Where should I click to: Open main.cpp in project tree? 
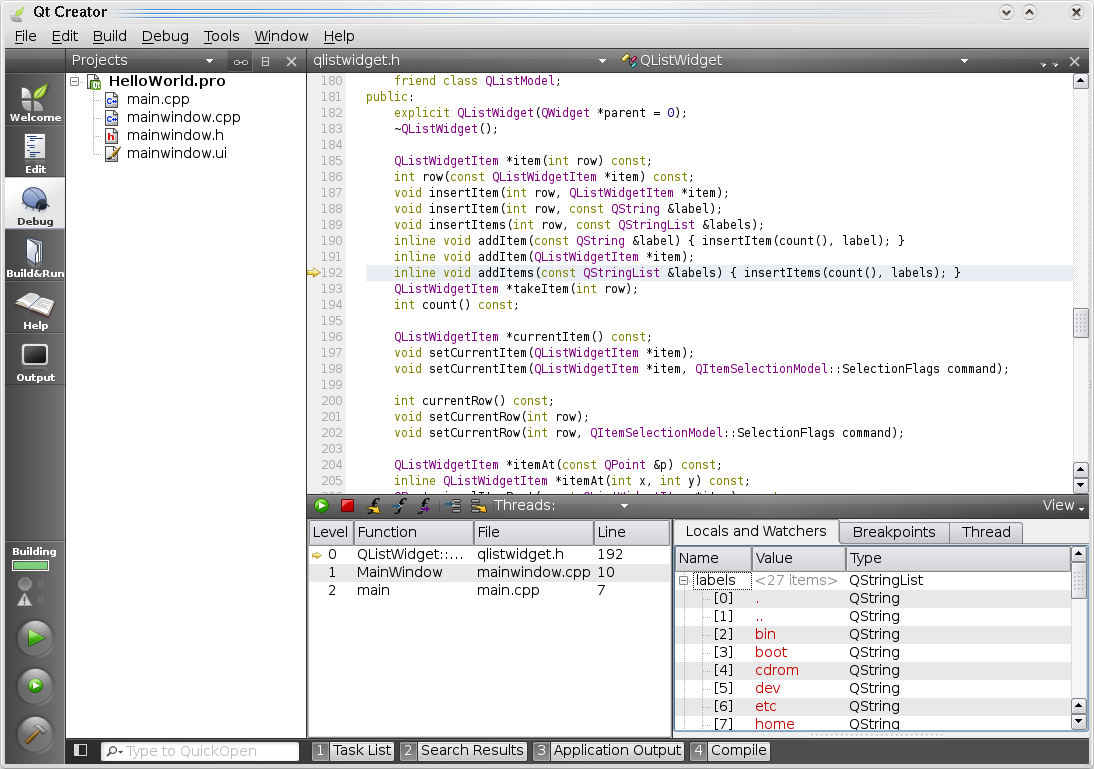coord(158,99)
